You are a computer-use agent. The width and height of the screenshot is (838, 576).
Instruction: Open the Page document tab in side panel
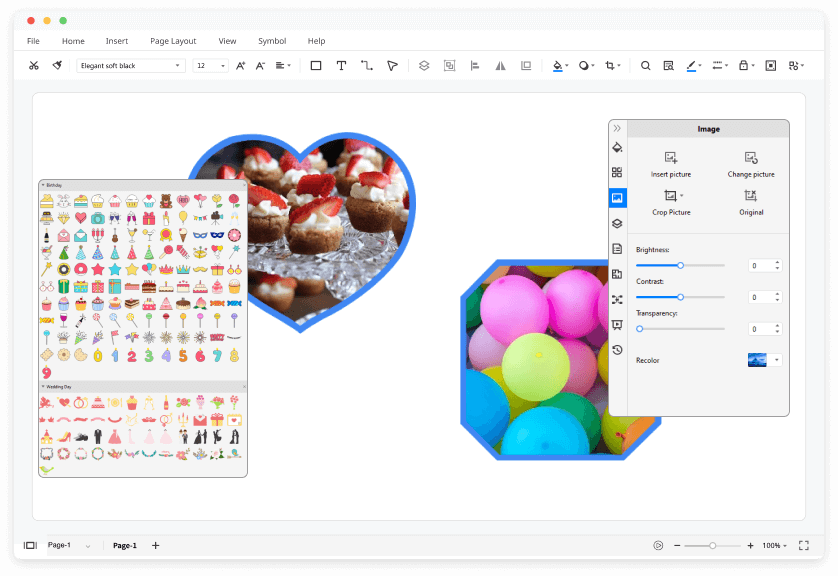click(617, 249)
